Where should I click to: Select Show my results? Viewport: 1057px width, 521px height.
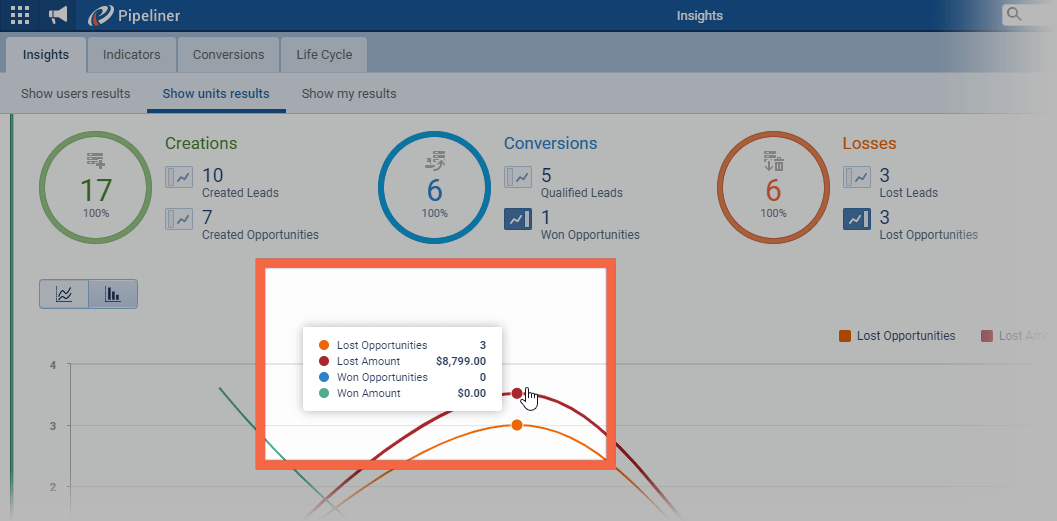pyautogui.click(x=349, y=94)
